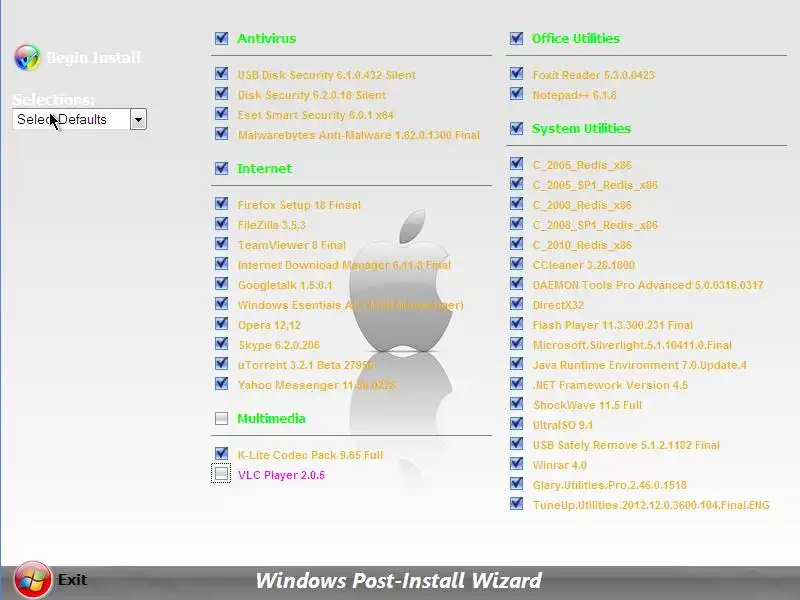Image resolution: width=800 pixels, height=600 pixels.
Task: Toggle the Antivirus category checkbox
Action: tap(221, 38)
